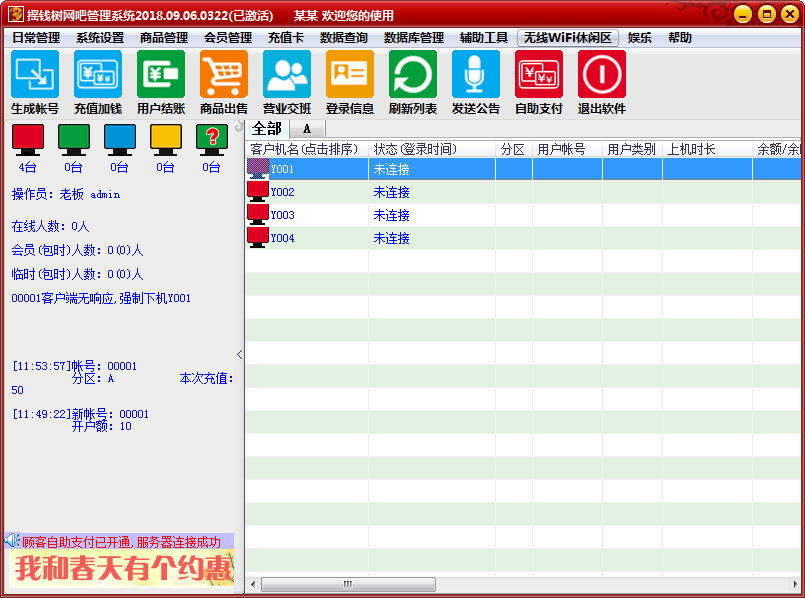This screenshot has height=598, width=805.
Task: Open the 数据查询 menu
Action: (x=344, y=38)
